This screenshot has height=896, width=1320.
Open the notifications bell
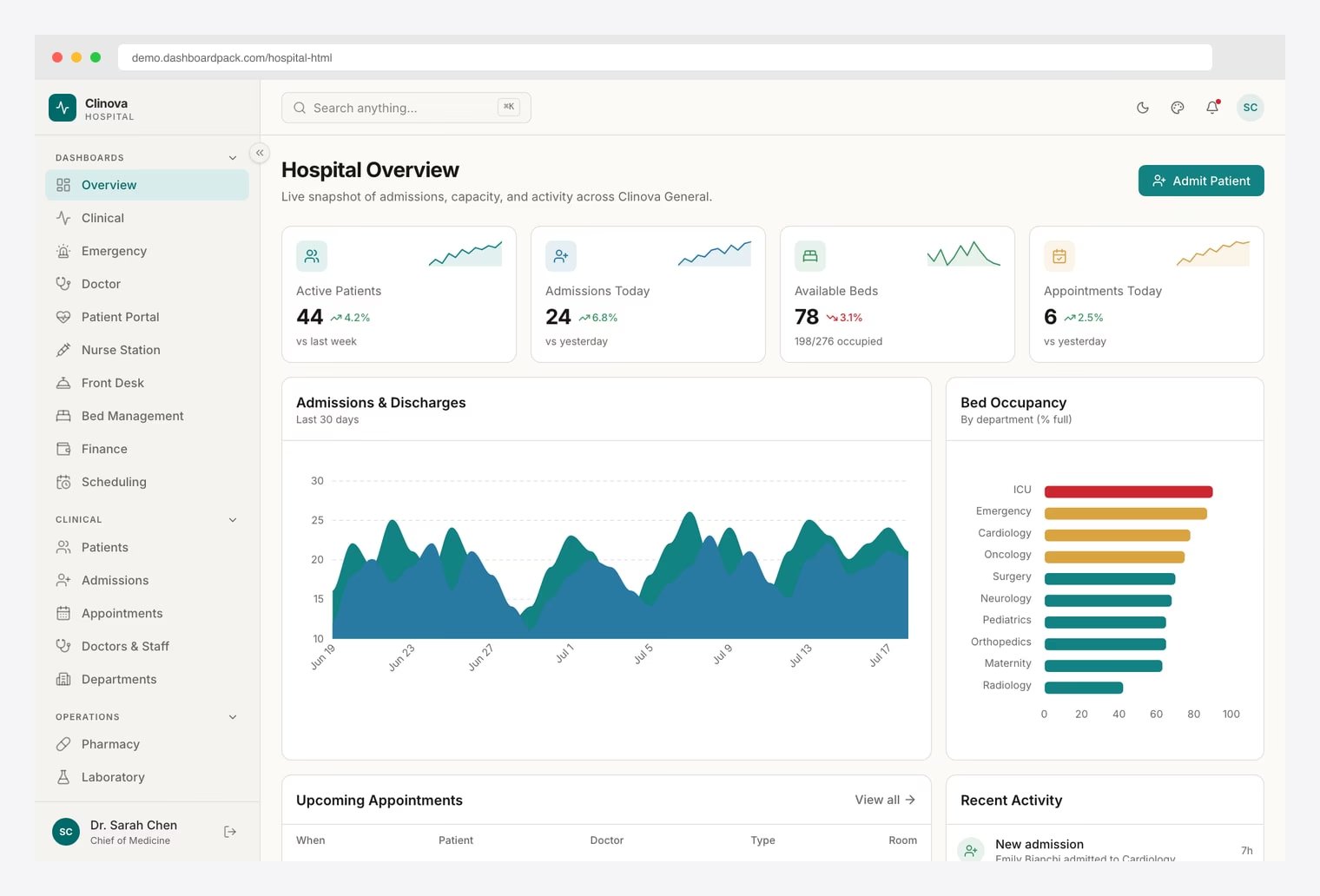point(1212,108)
